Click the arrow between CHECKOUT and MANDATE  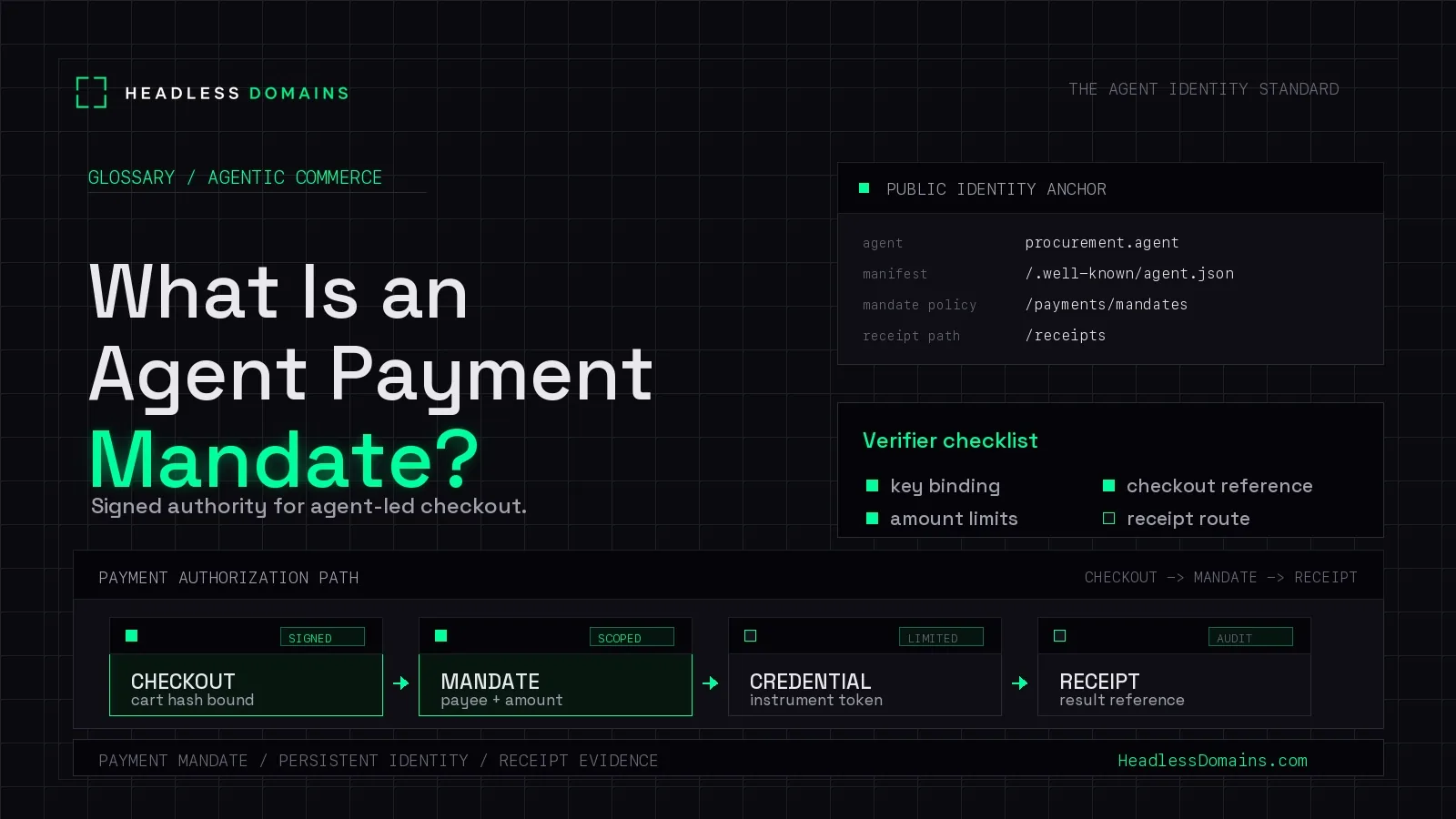pos(400,682)
